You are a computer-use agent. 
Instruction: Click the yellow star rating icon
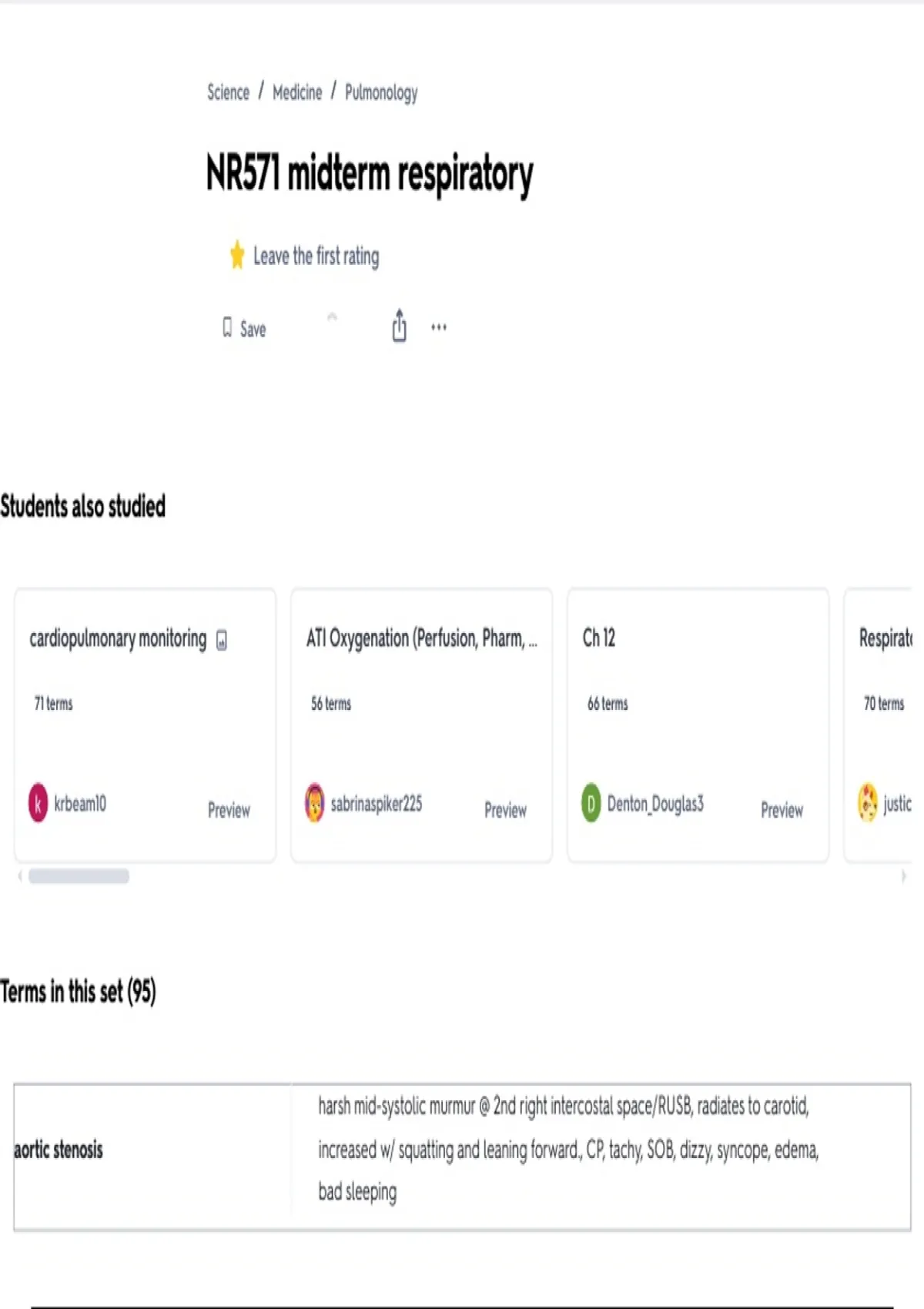coord(237,255)
